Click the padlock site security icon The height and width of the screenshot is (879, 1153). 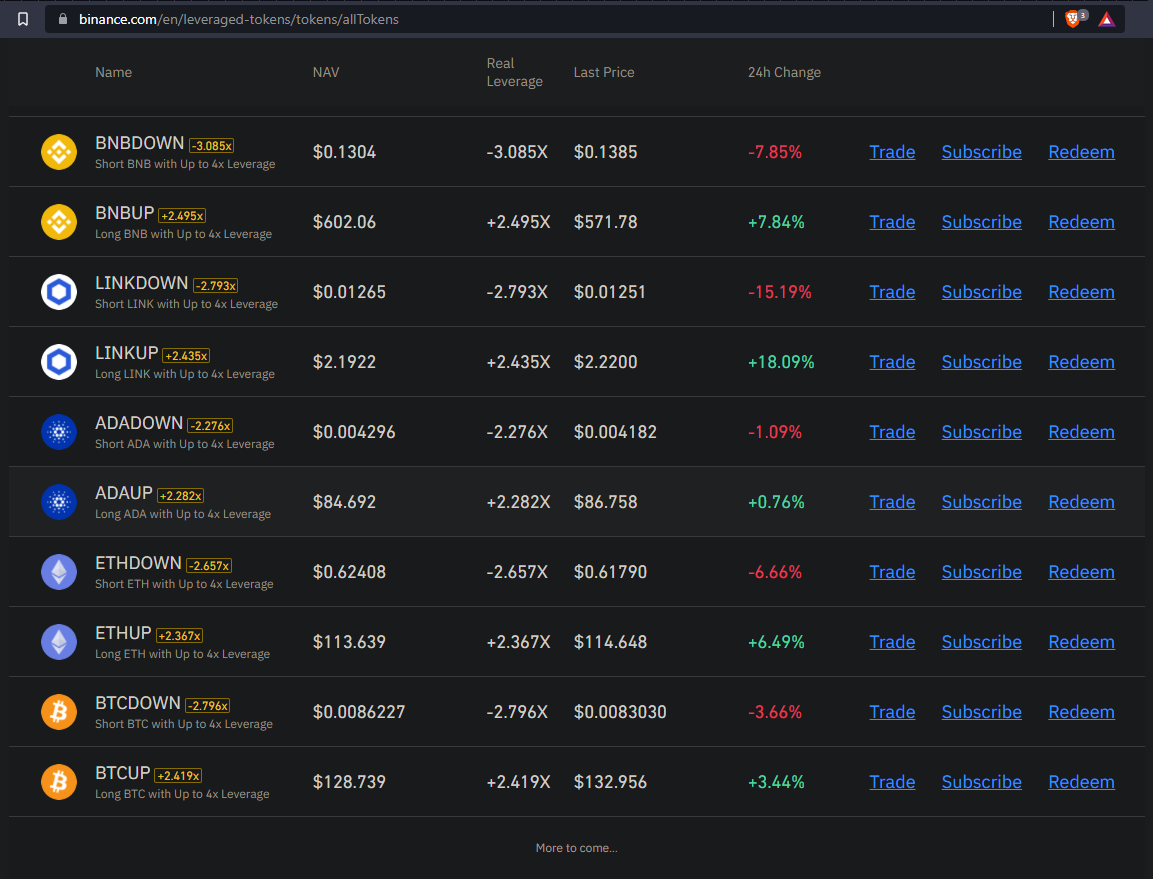click(x=63, y=19)
